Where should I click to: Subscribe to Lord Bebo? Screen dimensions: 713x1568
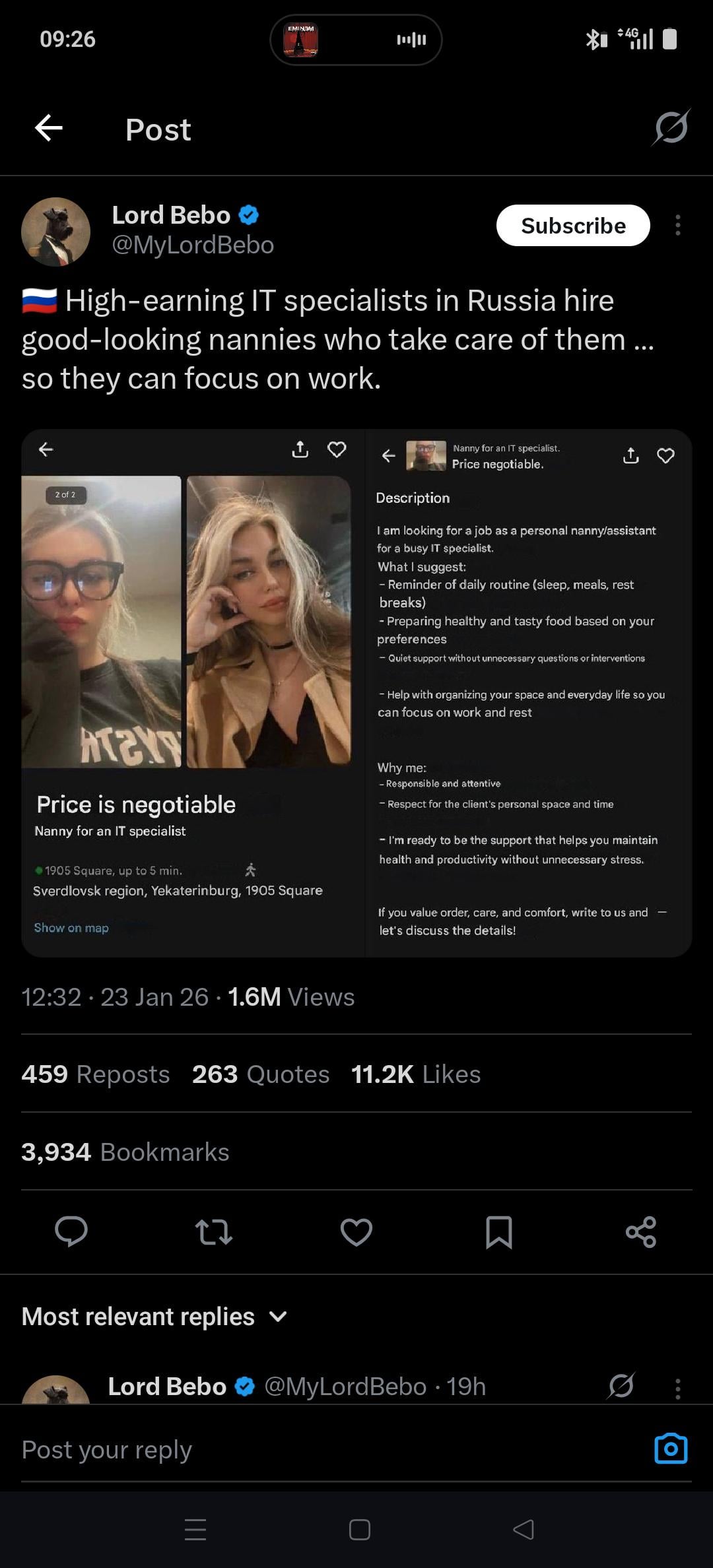(573, 226)
